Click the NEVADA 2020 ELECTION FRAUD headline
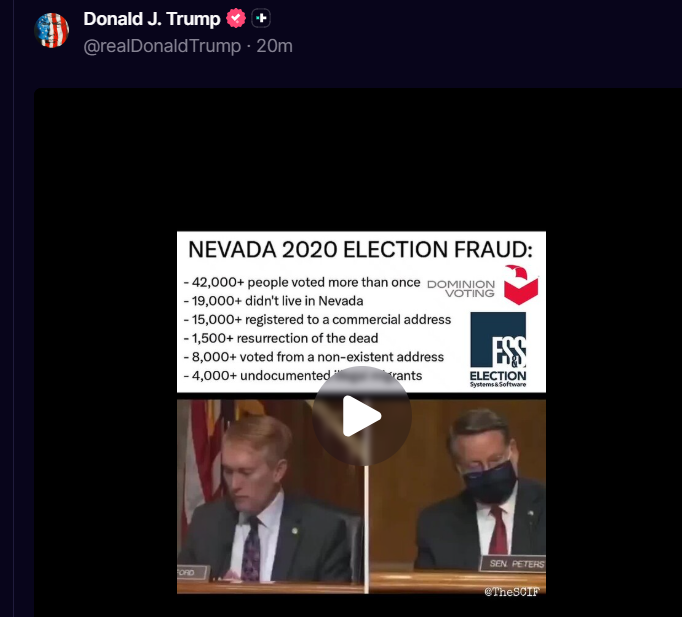 click(361, 250)
